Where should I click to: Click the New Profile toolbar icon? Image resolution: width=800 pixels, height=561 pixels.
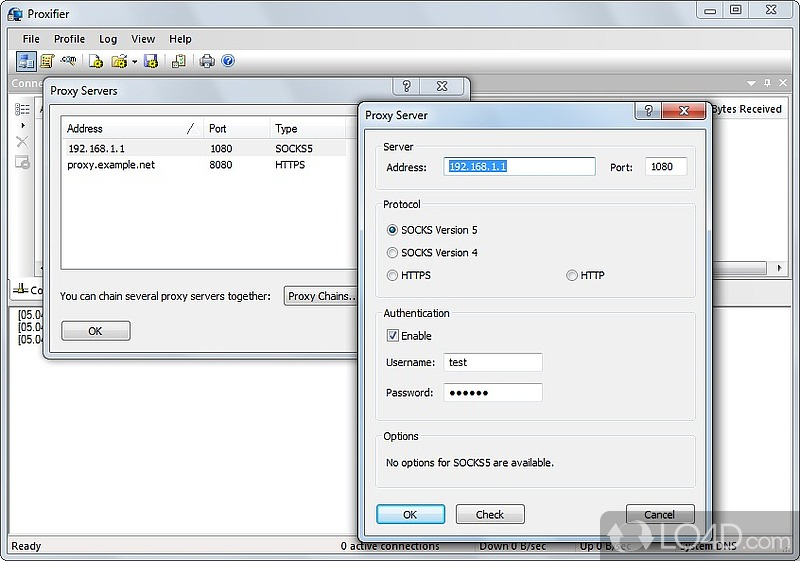pyautogui.click(x=97, y=62)
